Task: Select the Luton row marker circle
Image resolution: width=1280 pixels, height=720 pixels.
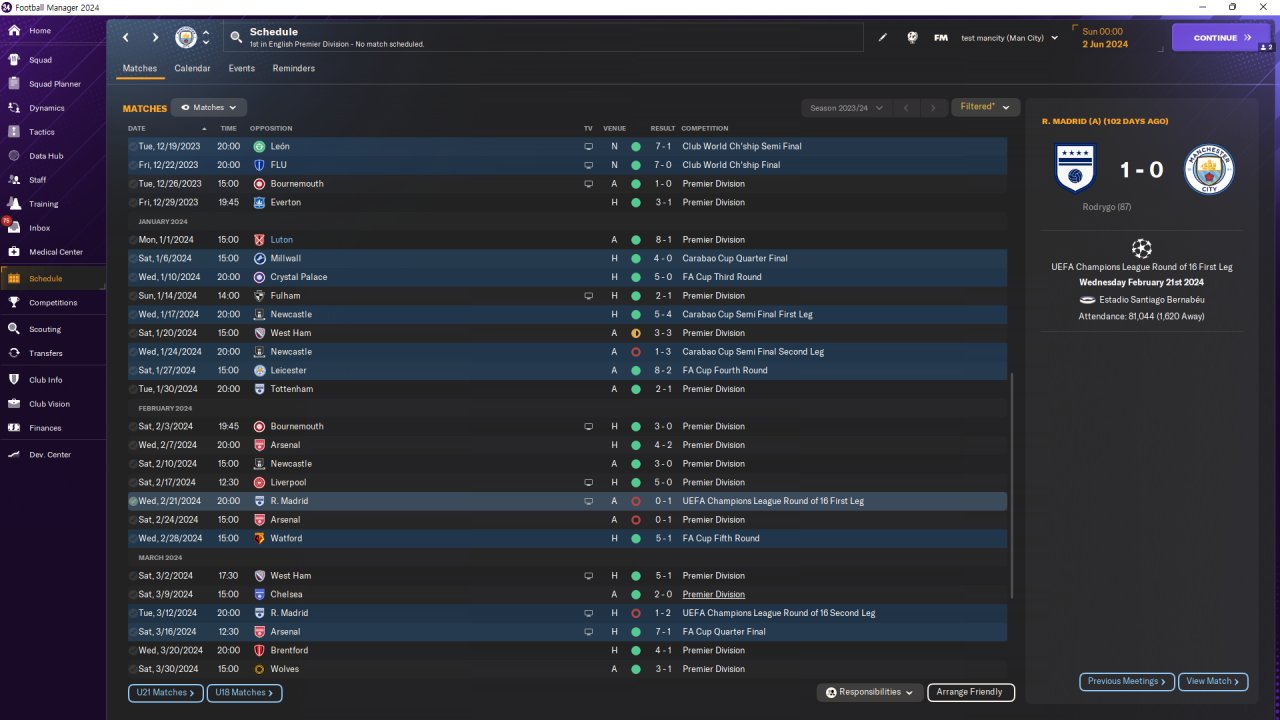Action: tap(133, 240)
